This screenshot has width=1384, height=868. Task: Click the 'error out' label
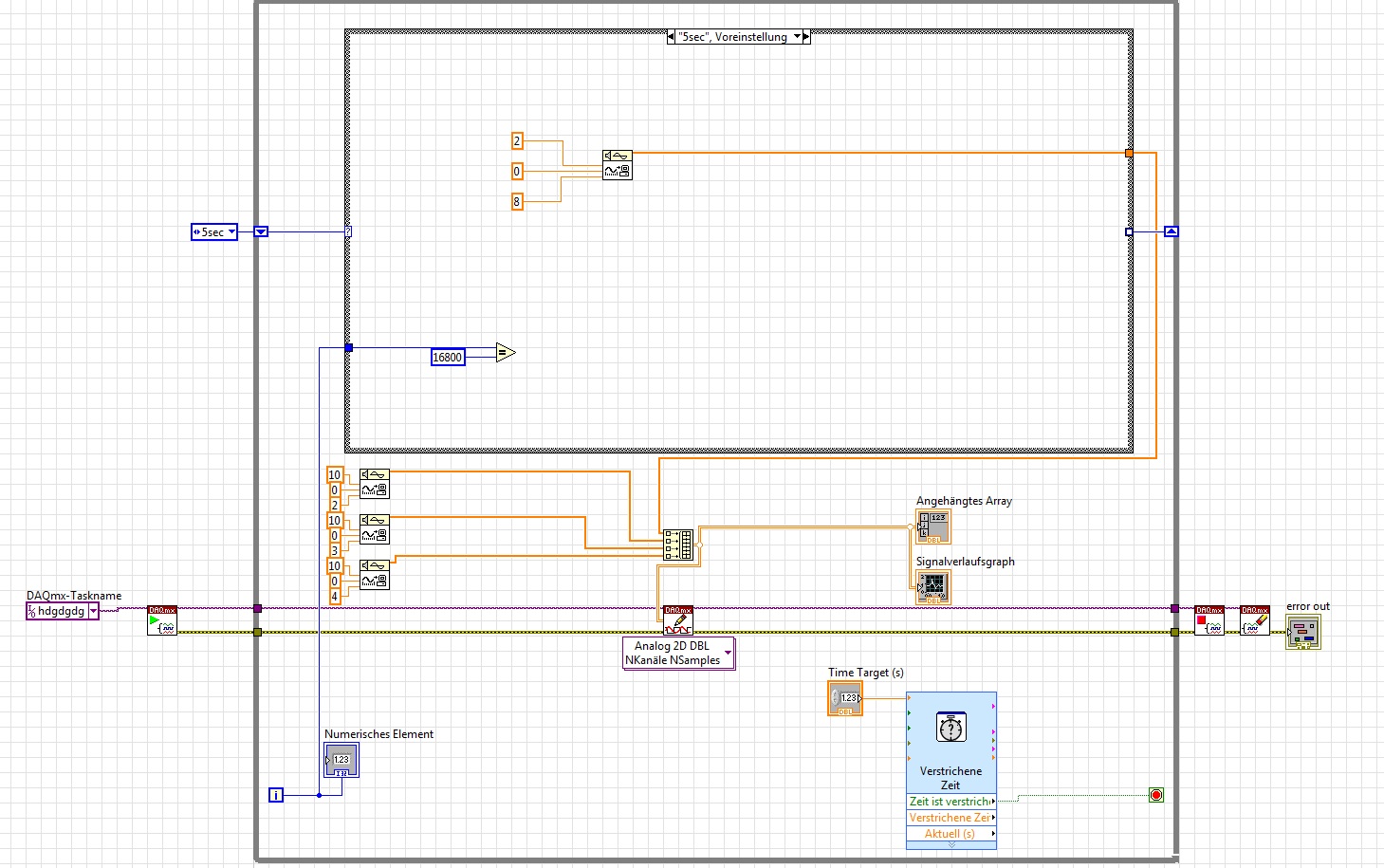pos(1308,606)
